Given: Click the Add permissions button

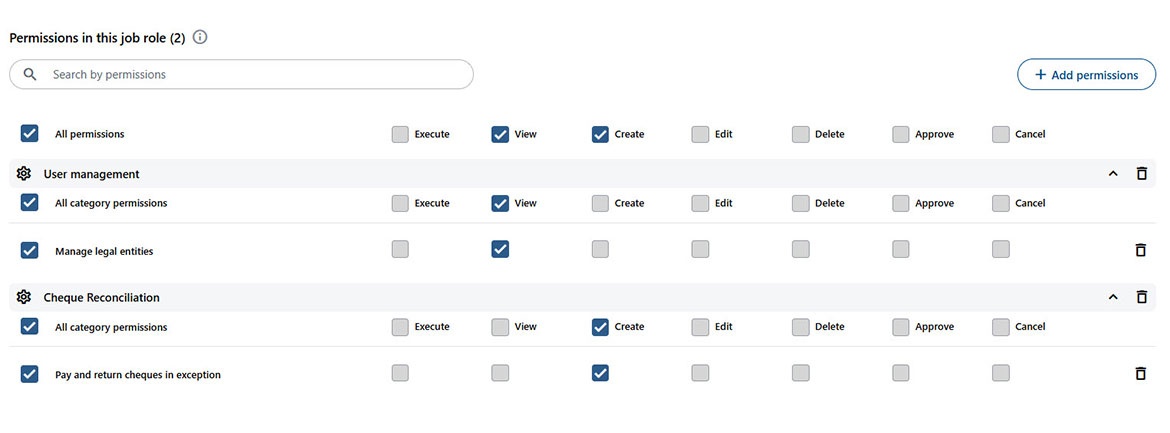Looking at the screenshot, I should coord(1086,75).
